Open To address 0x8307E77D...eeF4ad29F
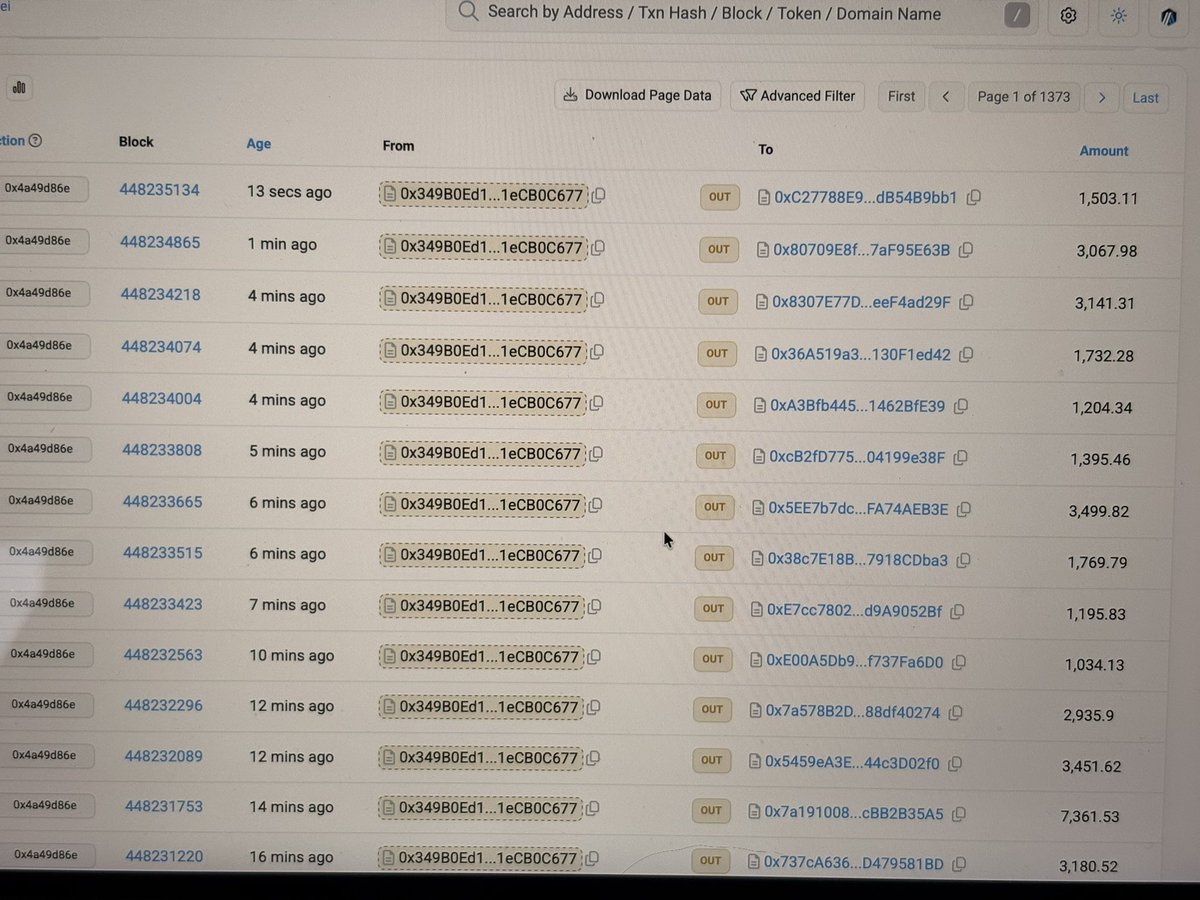Screen dimensions: 1200x900 tap(861, 302)
